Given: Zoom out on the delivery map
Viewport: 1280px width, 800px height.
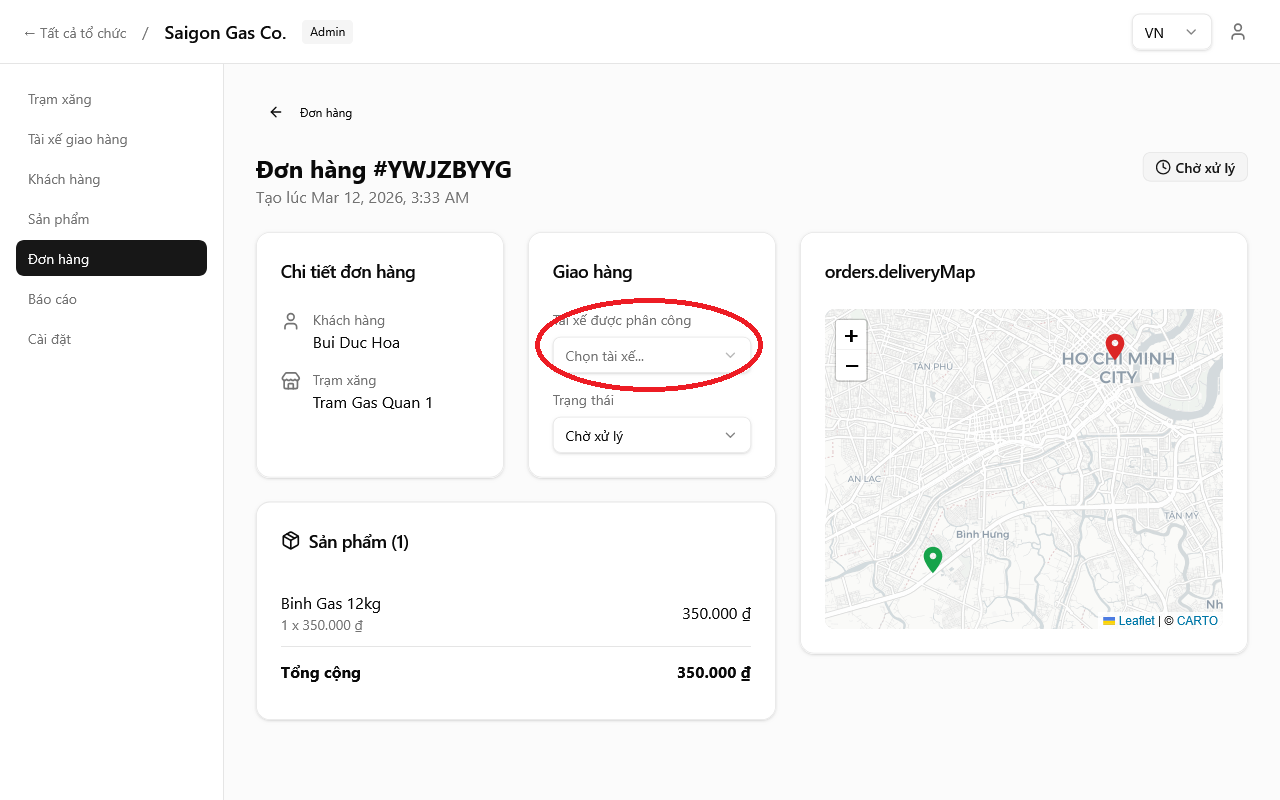Looking at the screenshot, I should click(851, 366).
